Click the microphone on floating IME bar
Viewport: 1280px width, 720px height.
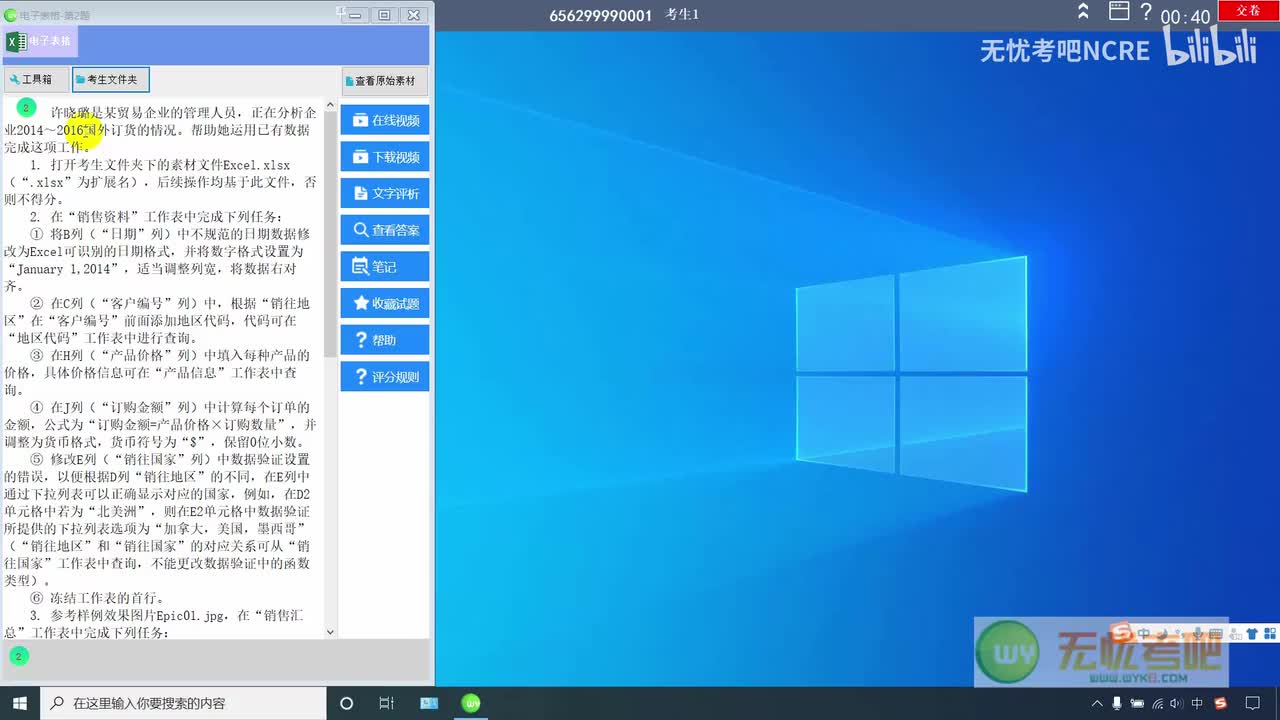click(1197, 633)
